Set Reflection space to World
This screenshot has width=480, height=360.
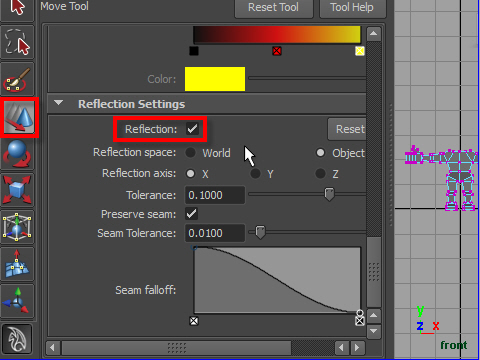191,153
